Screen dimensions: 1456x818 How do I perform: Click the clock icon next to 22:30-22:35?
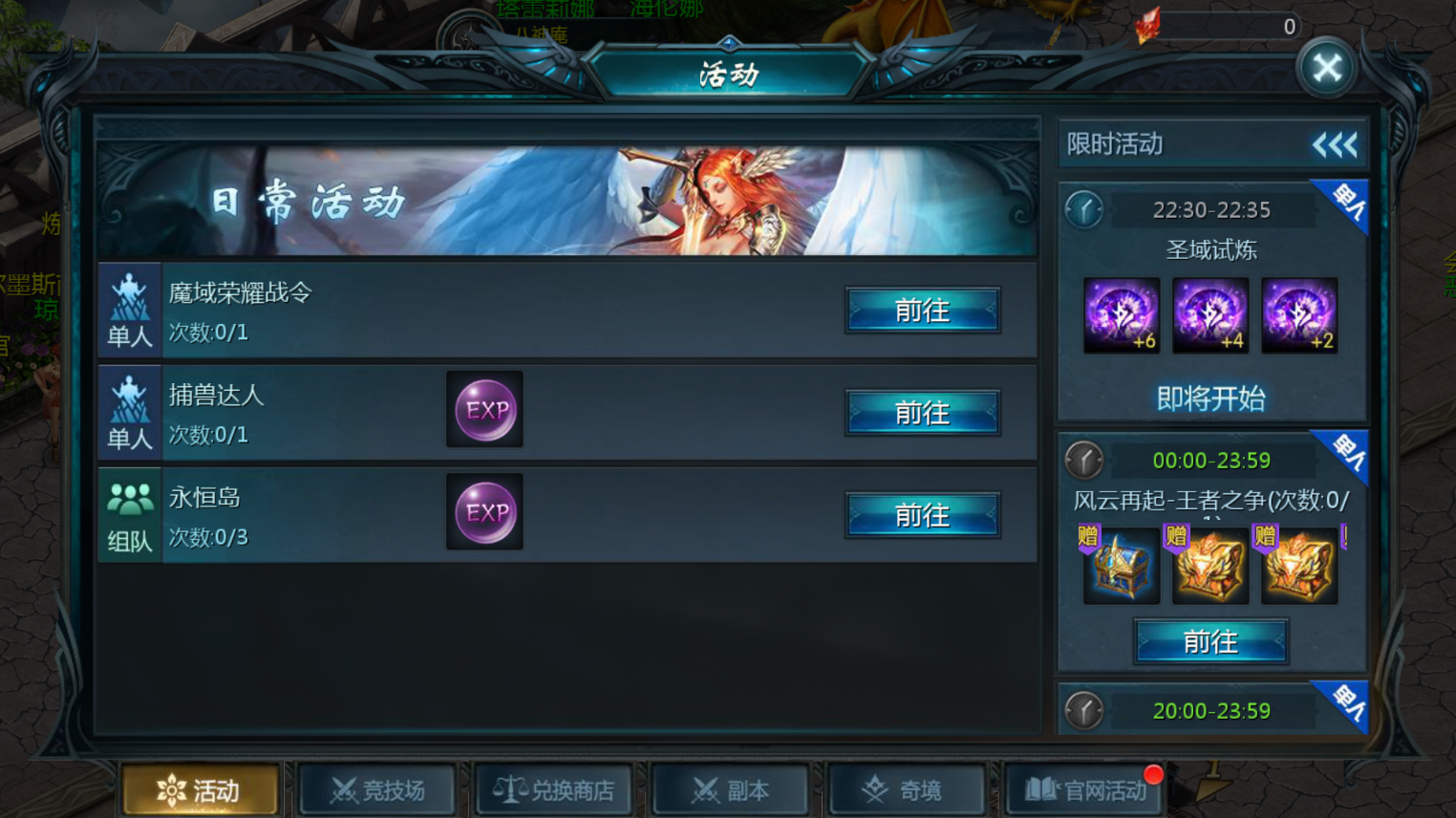tap(1084, 209)
